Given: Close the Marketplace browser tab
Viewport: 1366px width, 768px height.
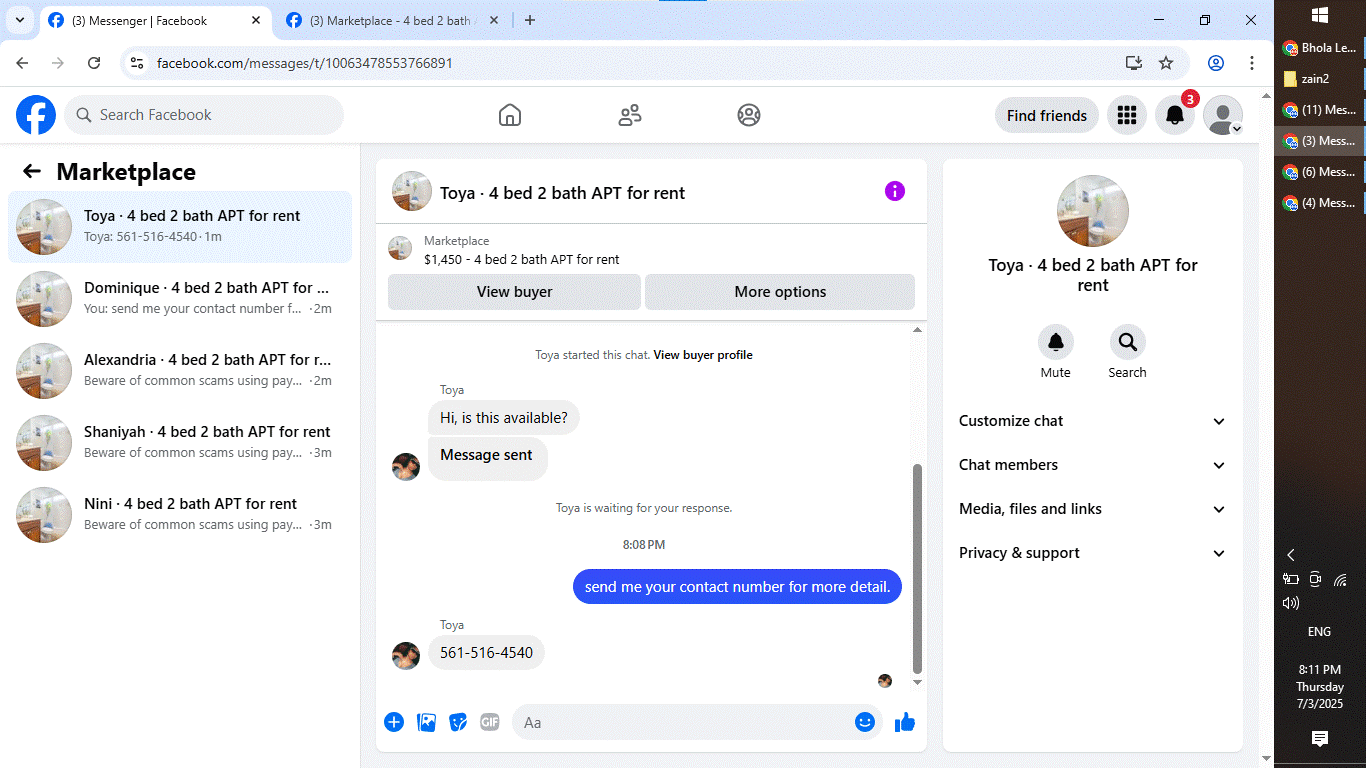Looking at the screenshot, I should 494,20.
